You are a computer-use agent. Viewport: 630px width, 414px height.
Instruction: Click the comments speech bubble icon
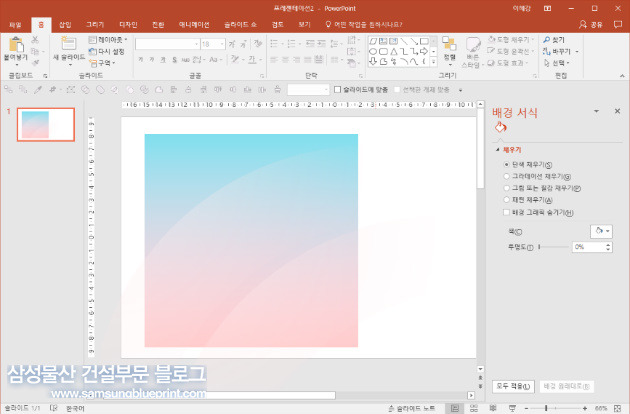pos(618,24)
